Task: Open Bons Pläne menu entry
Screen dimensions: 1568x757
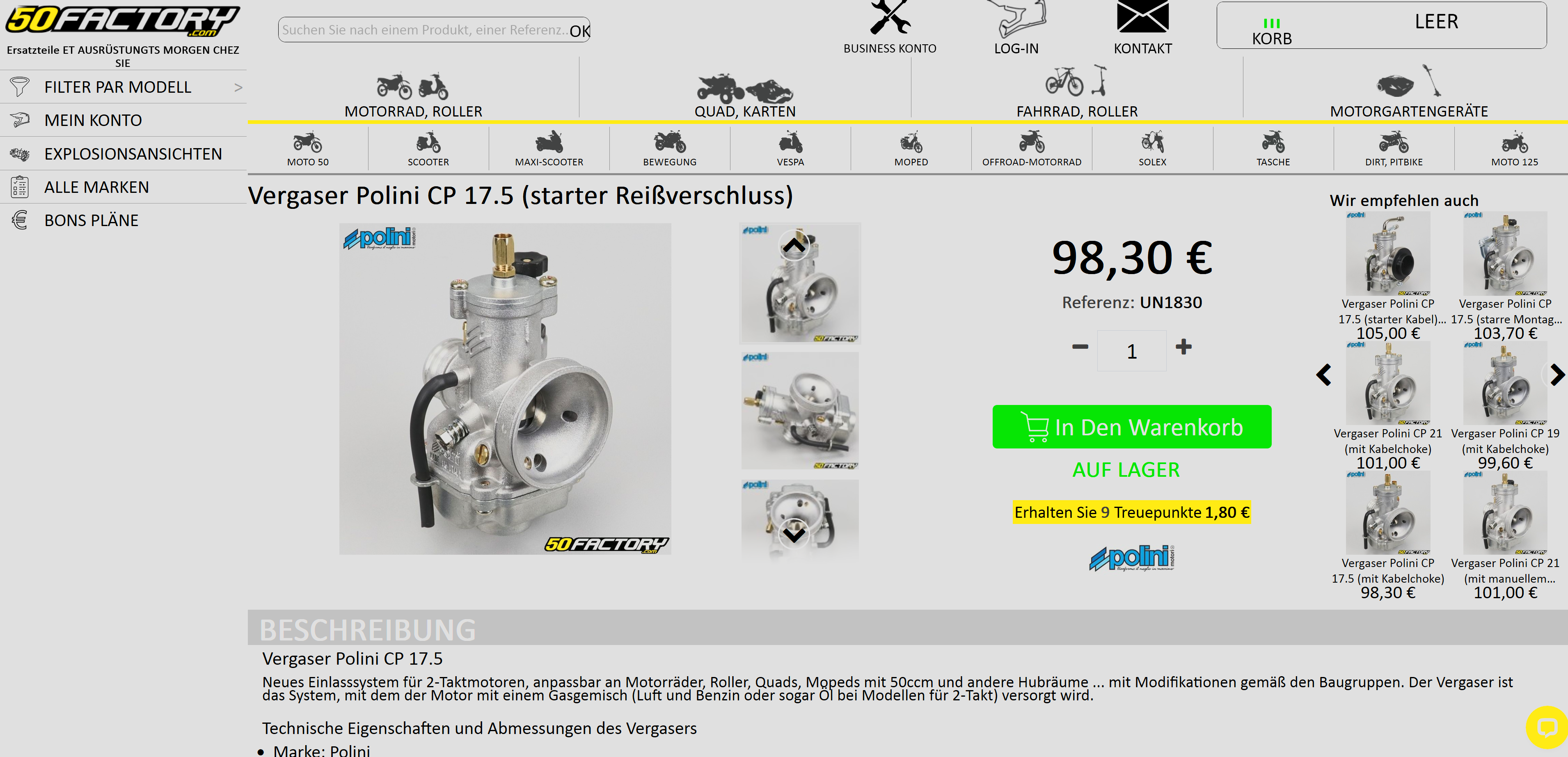Action: [123, 220]
